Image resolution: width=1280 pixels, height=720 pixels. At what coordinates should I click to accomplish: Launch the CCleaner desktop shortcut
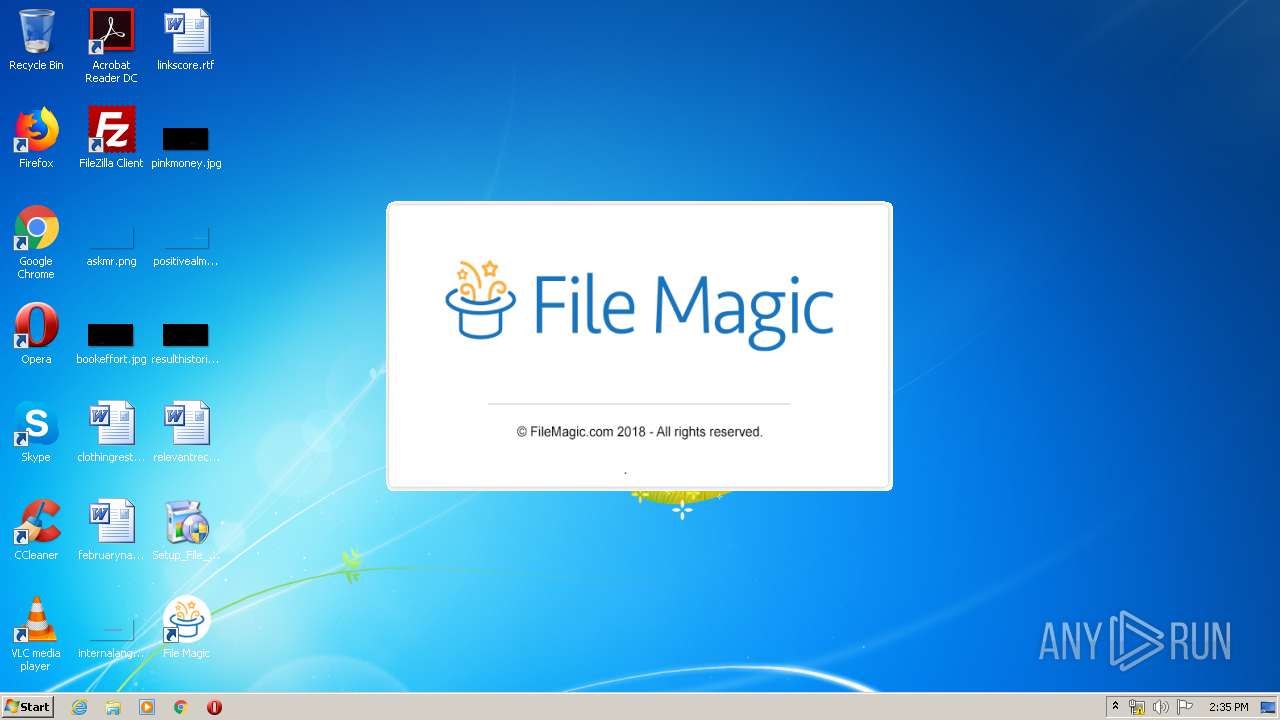pos(36,529)
